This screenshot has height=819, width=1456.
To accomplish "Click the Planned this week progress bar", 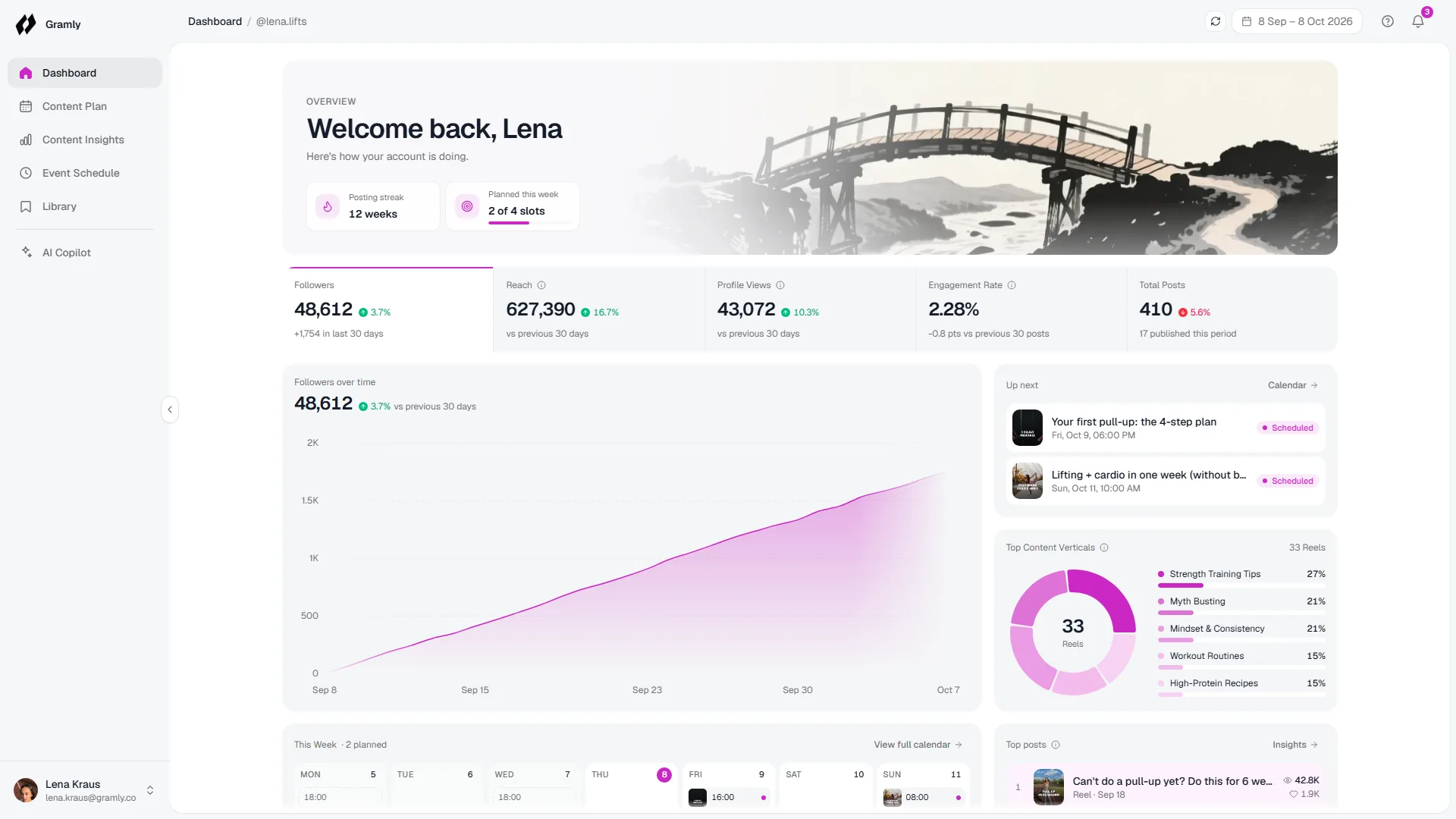I will pos(529,223).
